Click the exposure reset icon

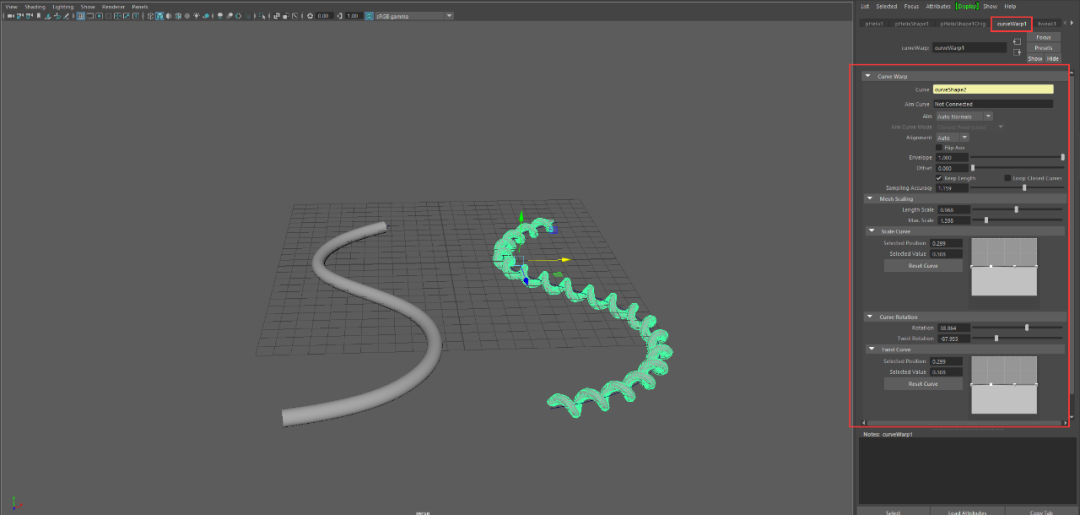click(x=310, y=15)
